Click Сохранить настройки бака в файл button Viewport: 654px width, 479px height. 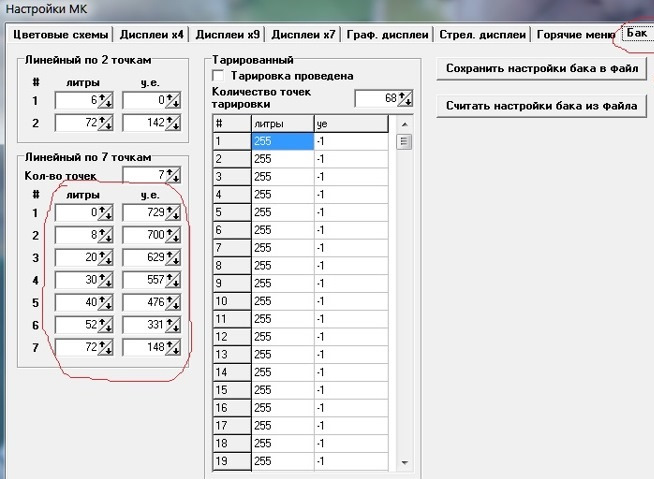542,68
